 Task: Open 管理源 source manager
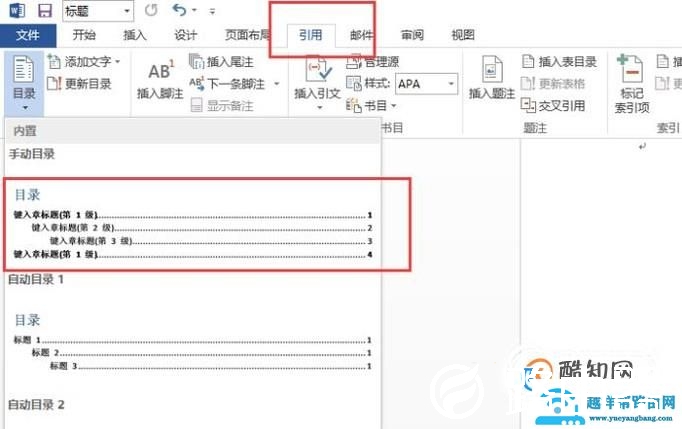pos(373,62)
